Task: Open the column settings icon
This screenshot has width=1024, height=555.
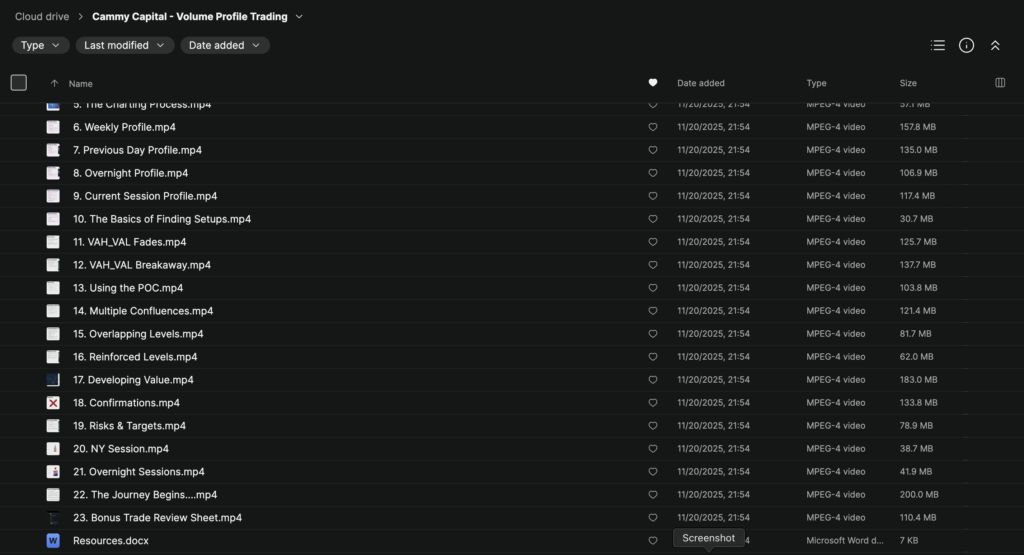Action: (1000, 83)
